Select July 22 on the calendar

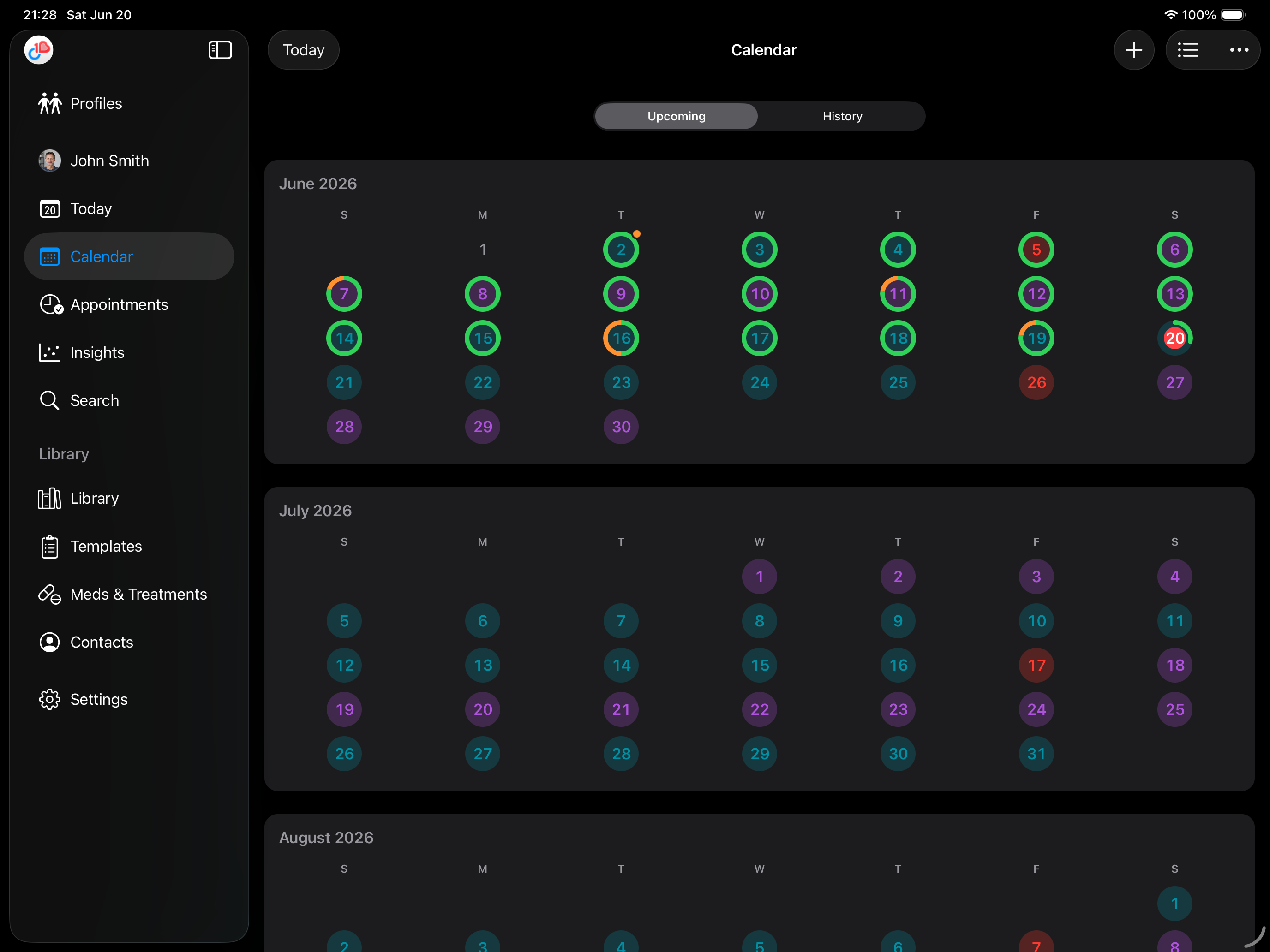coord(760,709)
